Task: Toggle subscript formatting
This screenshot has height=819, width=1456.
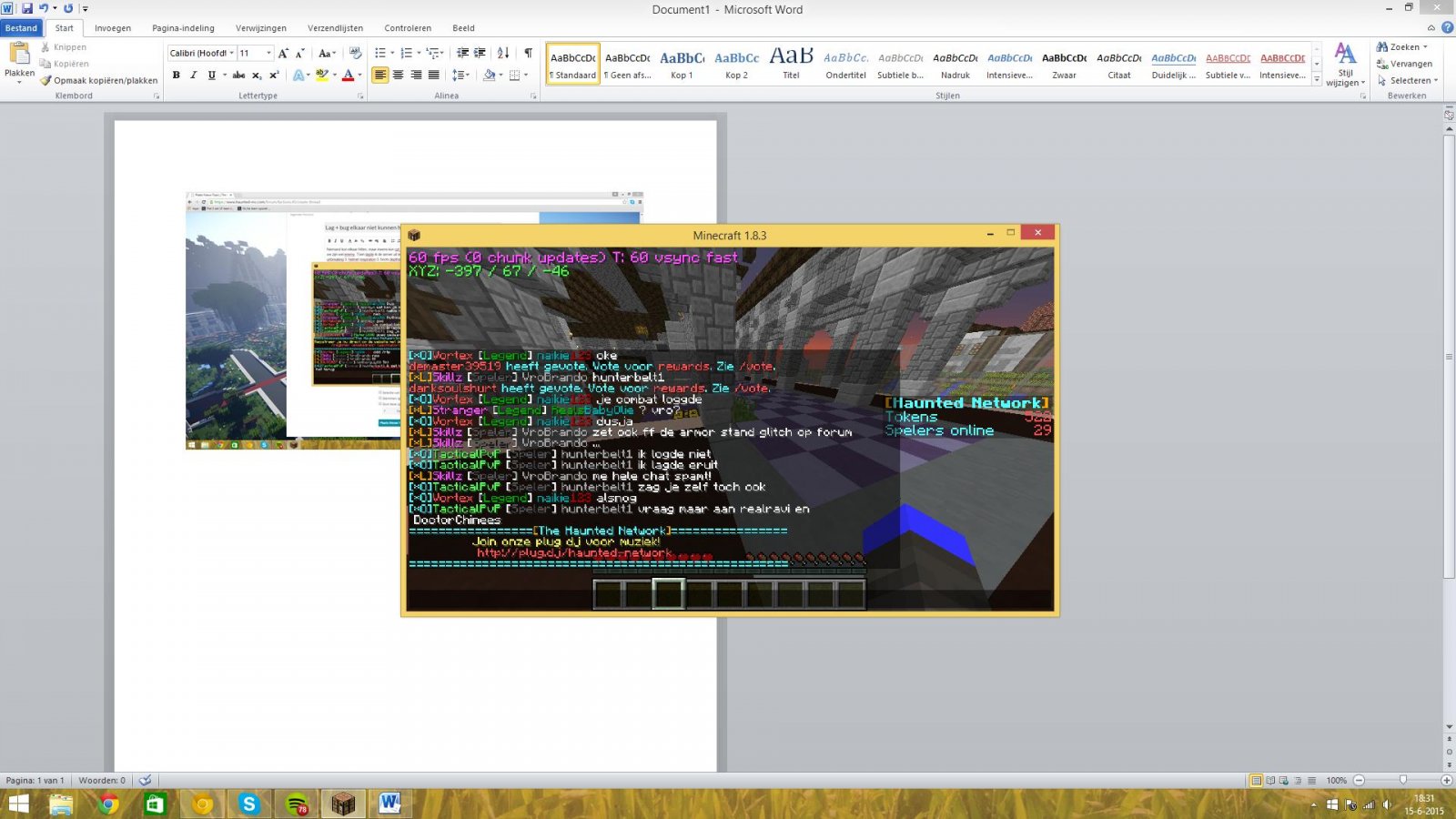Action: [257, 75]
